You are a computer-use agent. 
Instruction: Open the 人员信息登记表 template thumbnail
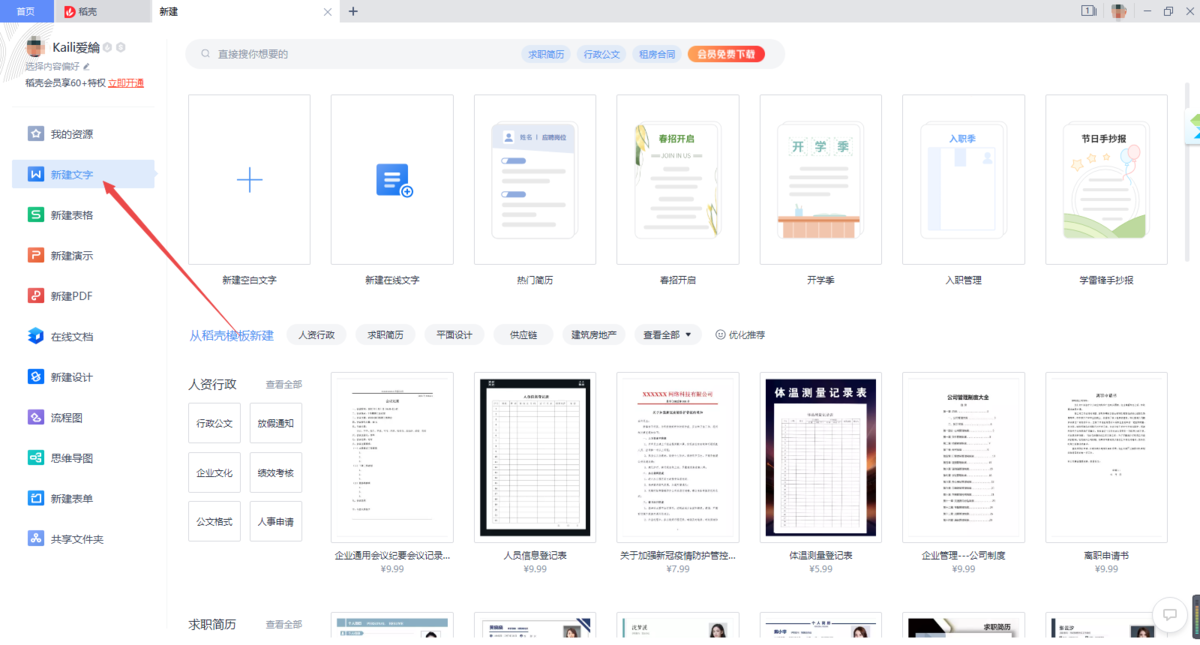click(x=534, y=457)
